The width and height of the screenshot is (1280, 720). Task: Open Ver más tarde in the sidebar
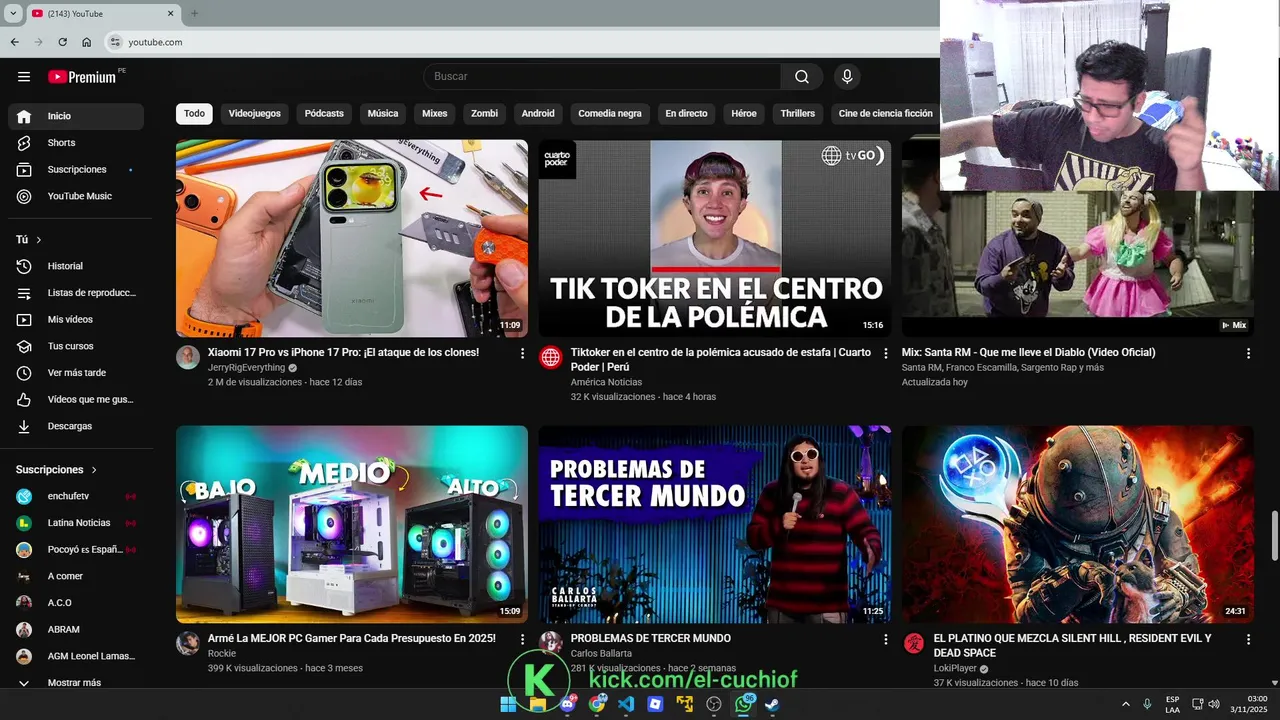click(x=76, y=373)
